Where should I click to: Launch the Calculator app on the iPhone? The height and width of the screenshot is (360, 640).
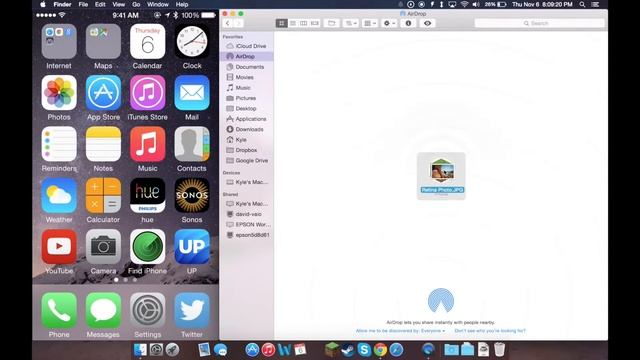tap(103, 196)
